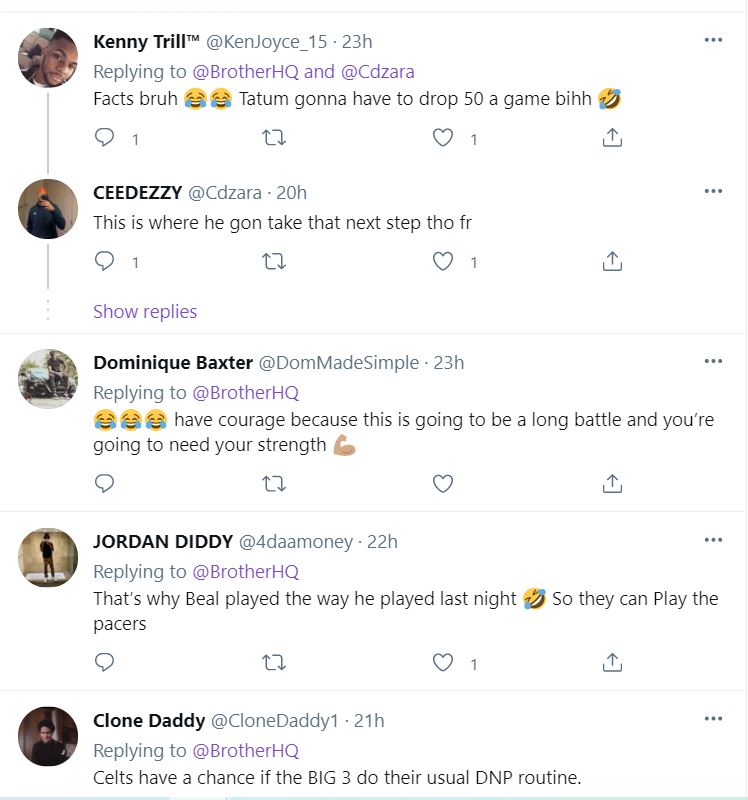Like CEEDEZZY's tweet

tap(443, 262)
